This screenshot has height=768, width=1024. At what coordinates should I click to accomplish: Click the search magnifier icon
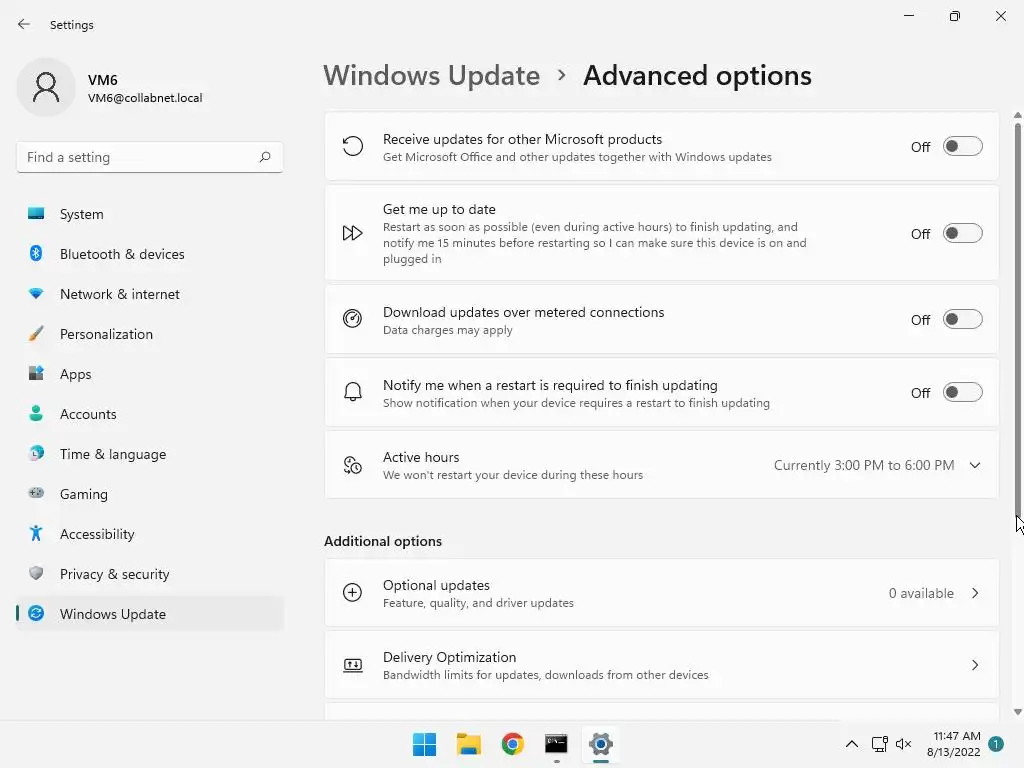pos(264,157)
